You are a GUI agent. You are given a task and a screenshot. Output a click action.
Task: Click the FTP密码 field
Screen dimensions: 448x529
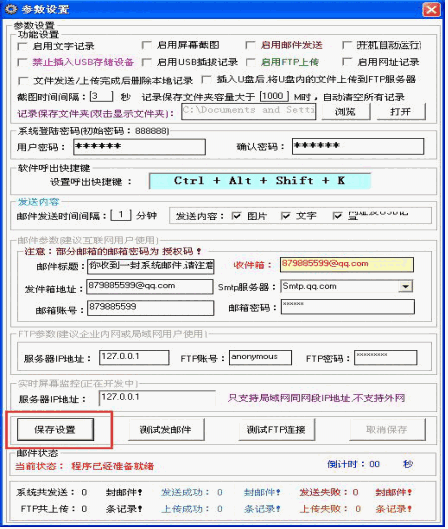(386, 357)
